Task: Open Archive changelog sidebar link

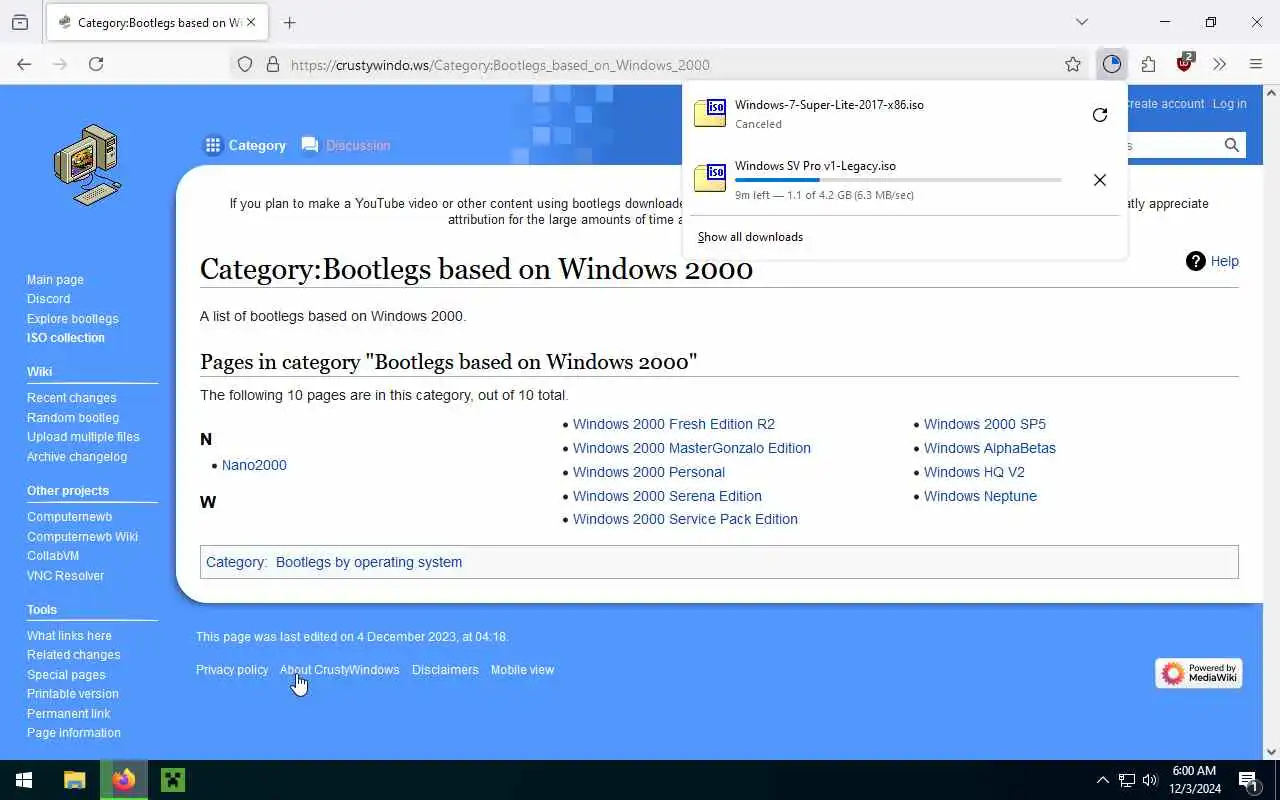Action: (x=77, y=457)
